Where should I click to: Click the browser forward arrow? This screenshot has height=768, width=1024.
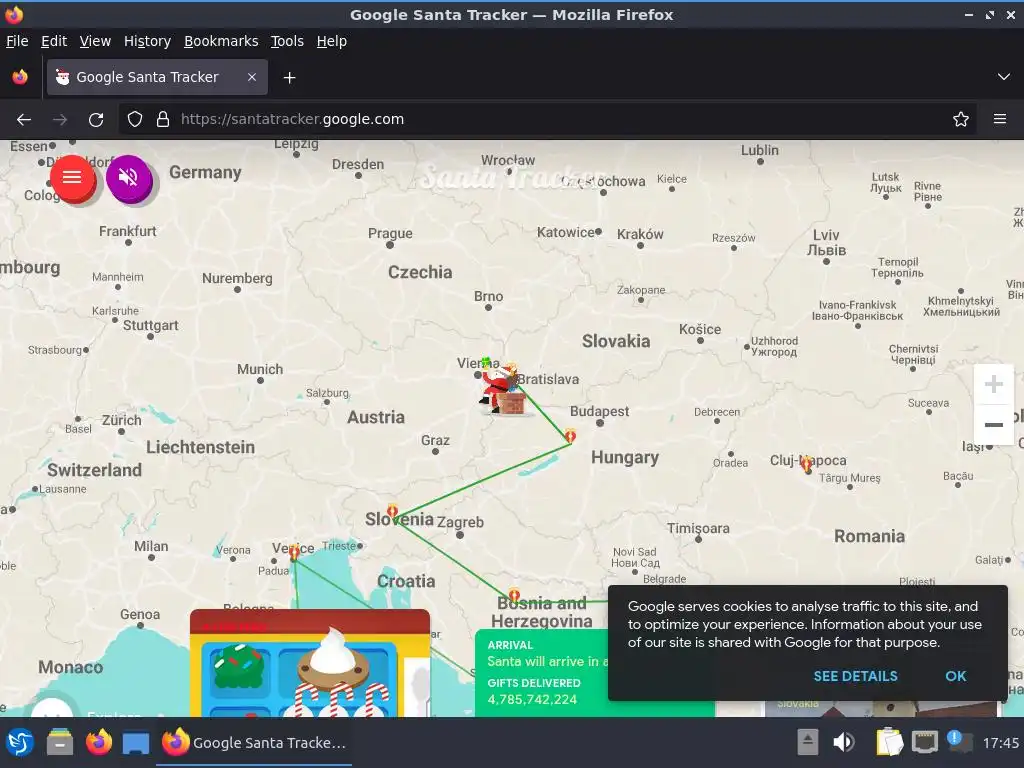(x=60, y=120)
